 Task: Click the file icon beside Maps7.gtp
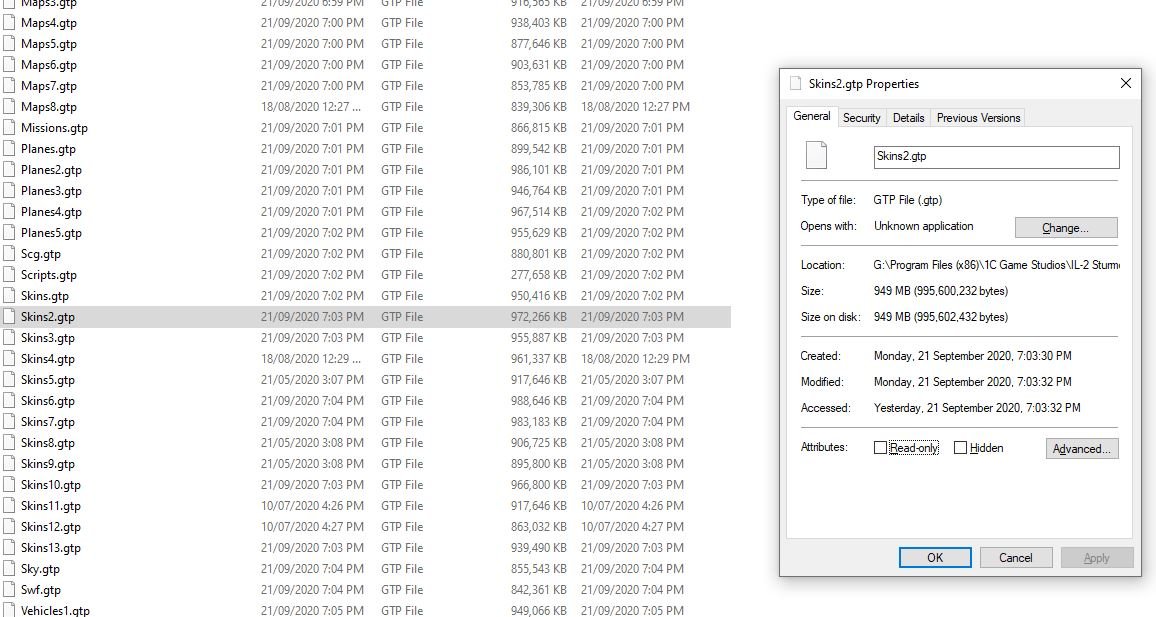tap(9, 86)
